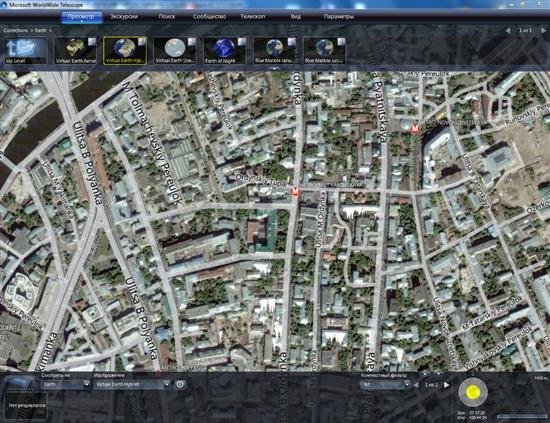Click the '1 из 2' page indicator
Viewport: 550px width, 423px height.
tap(431, 385)
